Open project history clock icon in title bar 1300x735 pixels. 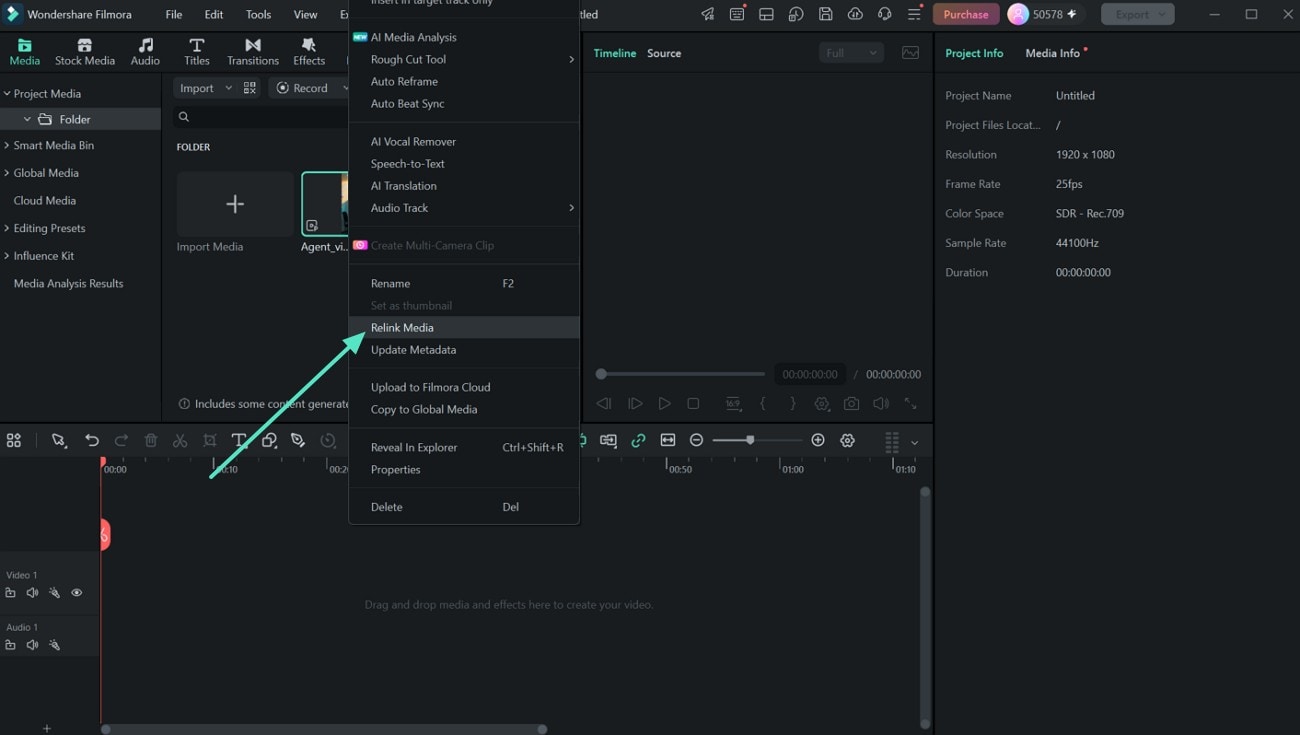point(796,14)
